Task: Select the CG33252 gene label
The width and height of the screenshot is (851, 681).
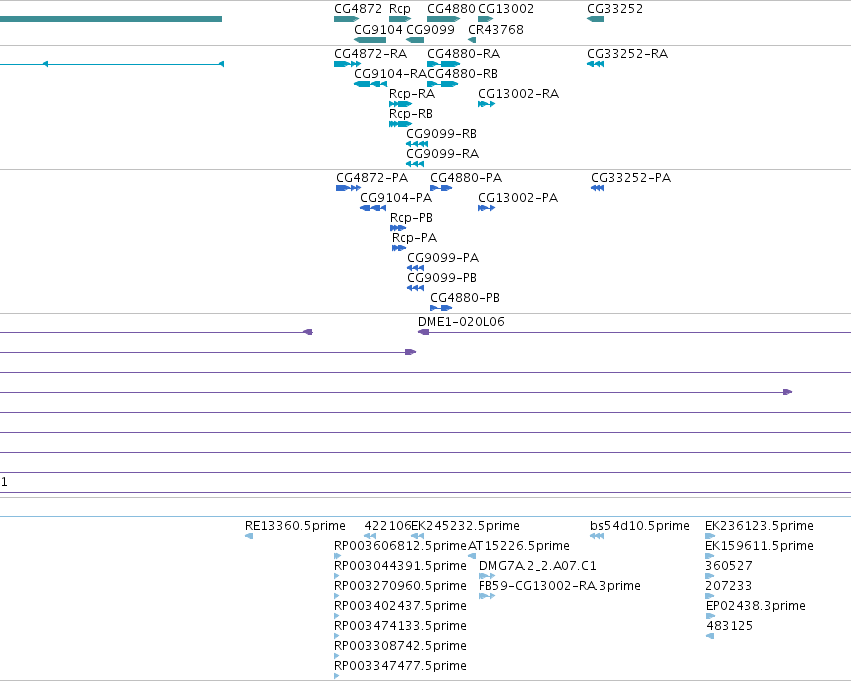Action: coord(615,9)
